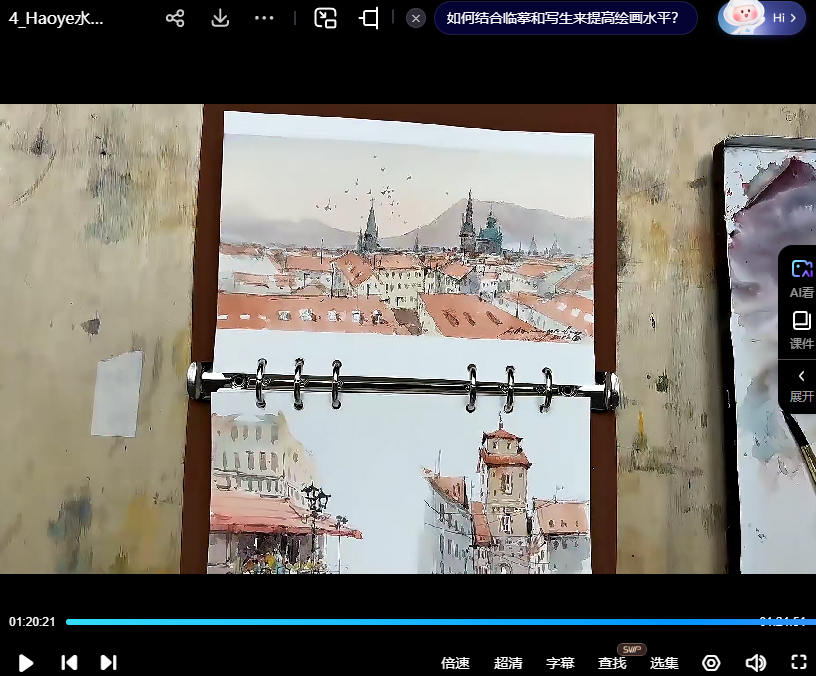Open the 查找 search feature
The width and height of the screenshot is (816, 676).
[x=612, y=662]
